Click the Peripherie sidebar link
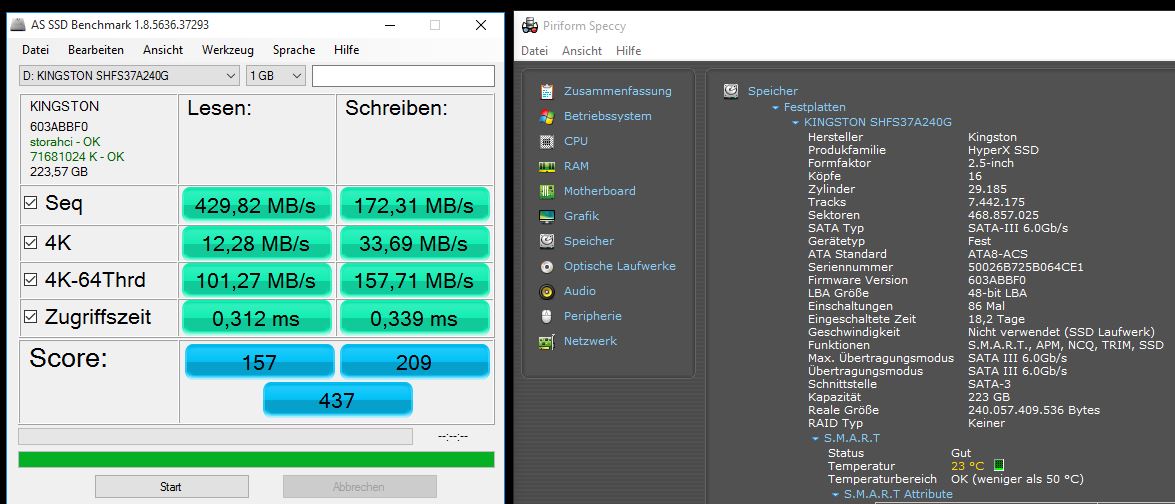The height and width of the screenshot is (504, 1175). click(x=593, y=316)
